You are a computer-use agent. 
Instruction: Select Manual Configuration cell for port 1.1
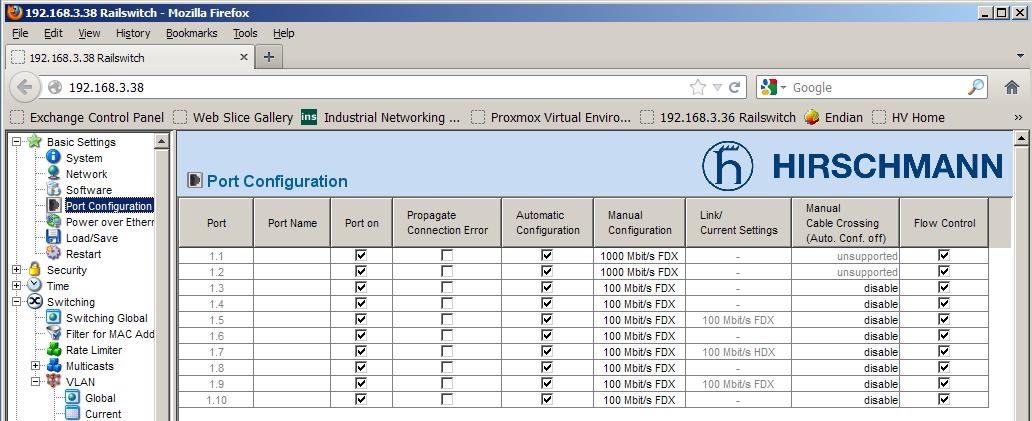(639, 255)
